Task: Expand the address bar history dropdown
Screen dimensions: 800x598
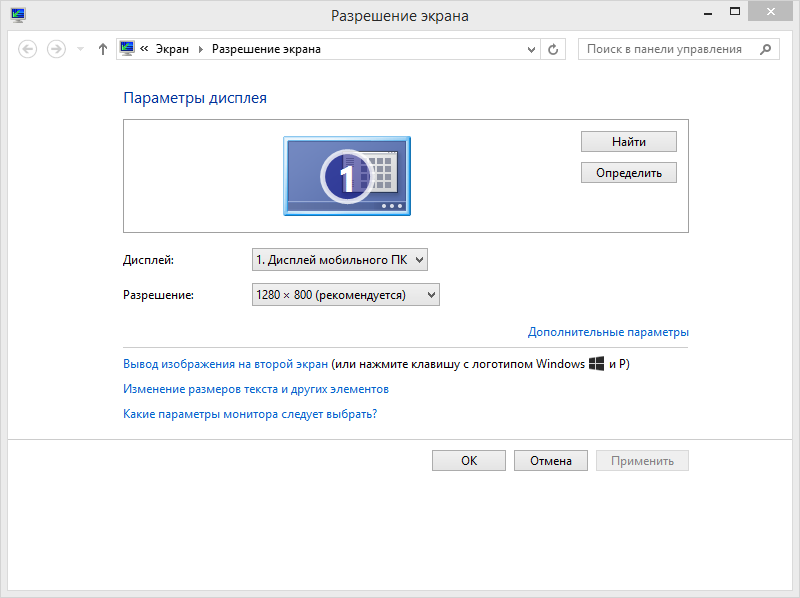Action: pyautogui.click(x=531, y=49)
